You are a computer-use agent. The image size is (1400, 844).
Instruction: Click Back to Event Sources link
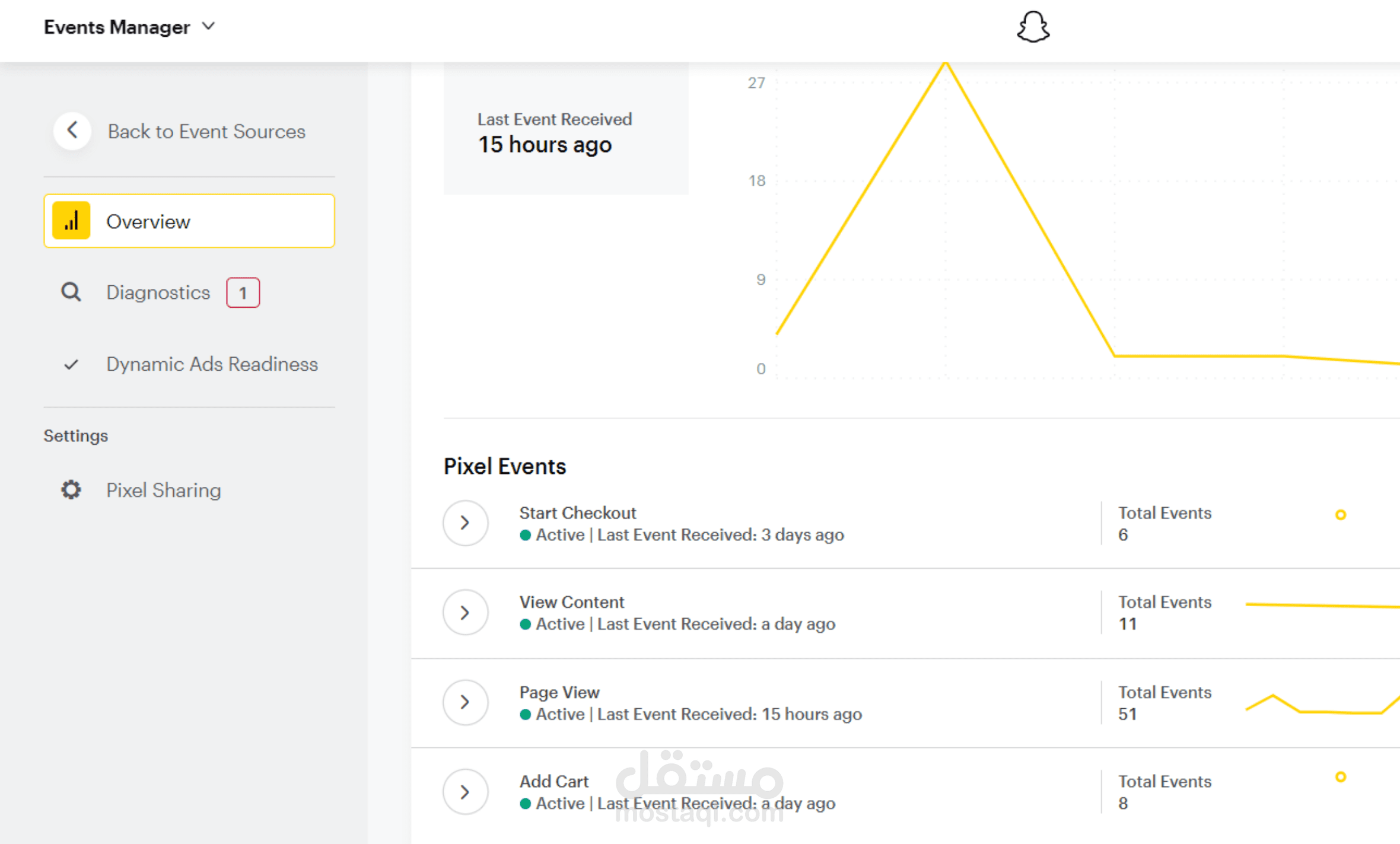click(206, 131)
